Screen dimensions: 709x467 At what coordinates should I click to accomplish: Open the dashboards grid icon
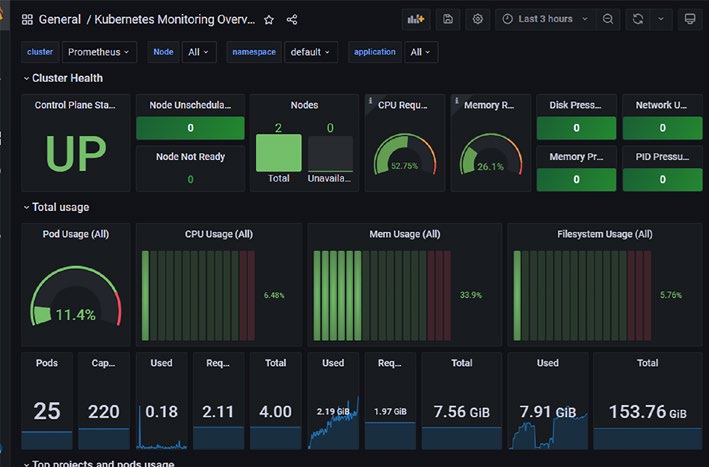27,19
